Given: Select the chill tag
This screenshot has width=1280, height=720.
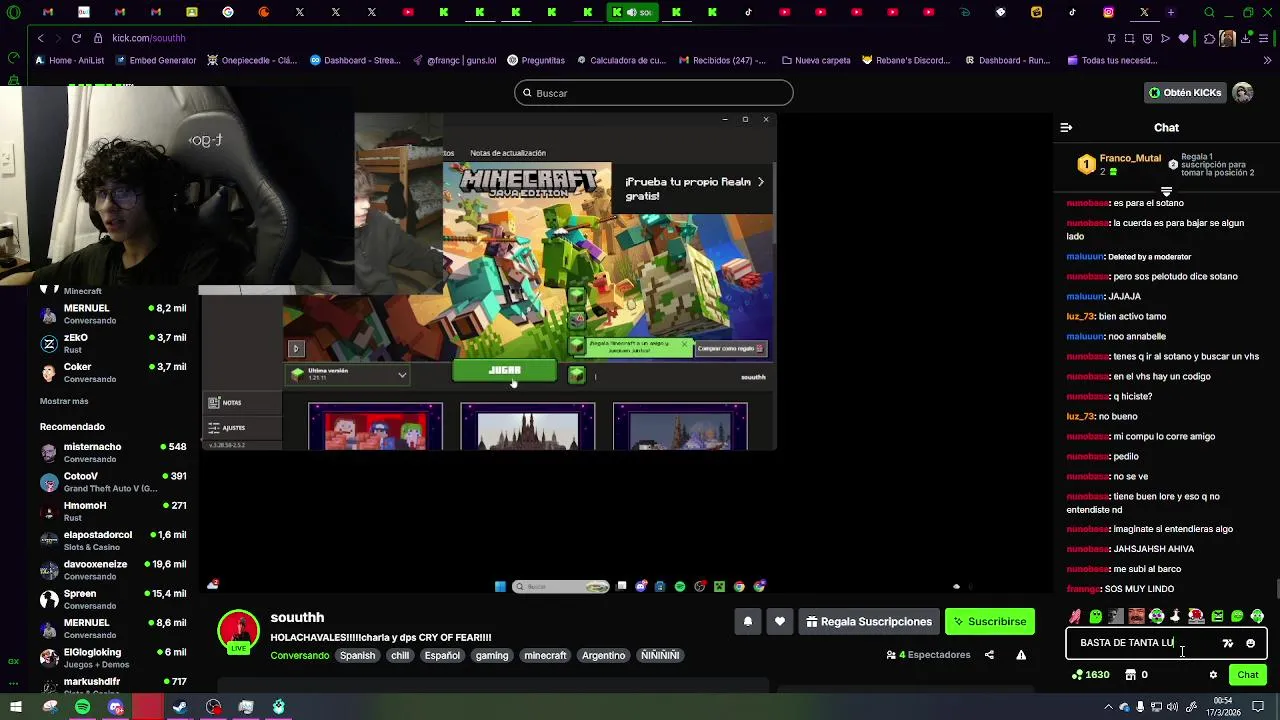Looking at the screenshot, I should [400, 656].
